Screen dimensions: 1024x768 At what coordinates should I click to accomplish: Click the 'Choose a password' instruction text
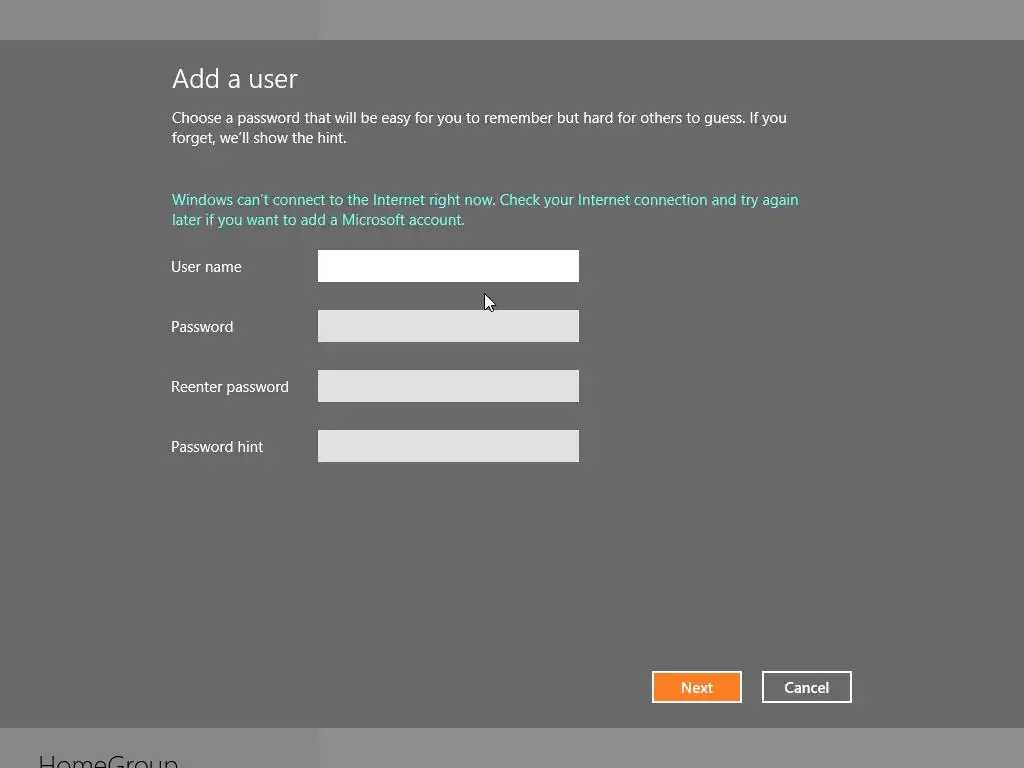pyautogui.click(x=479, y=127)
